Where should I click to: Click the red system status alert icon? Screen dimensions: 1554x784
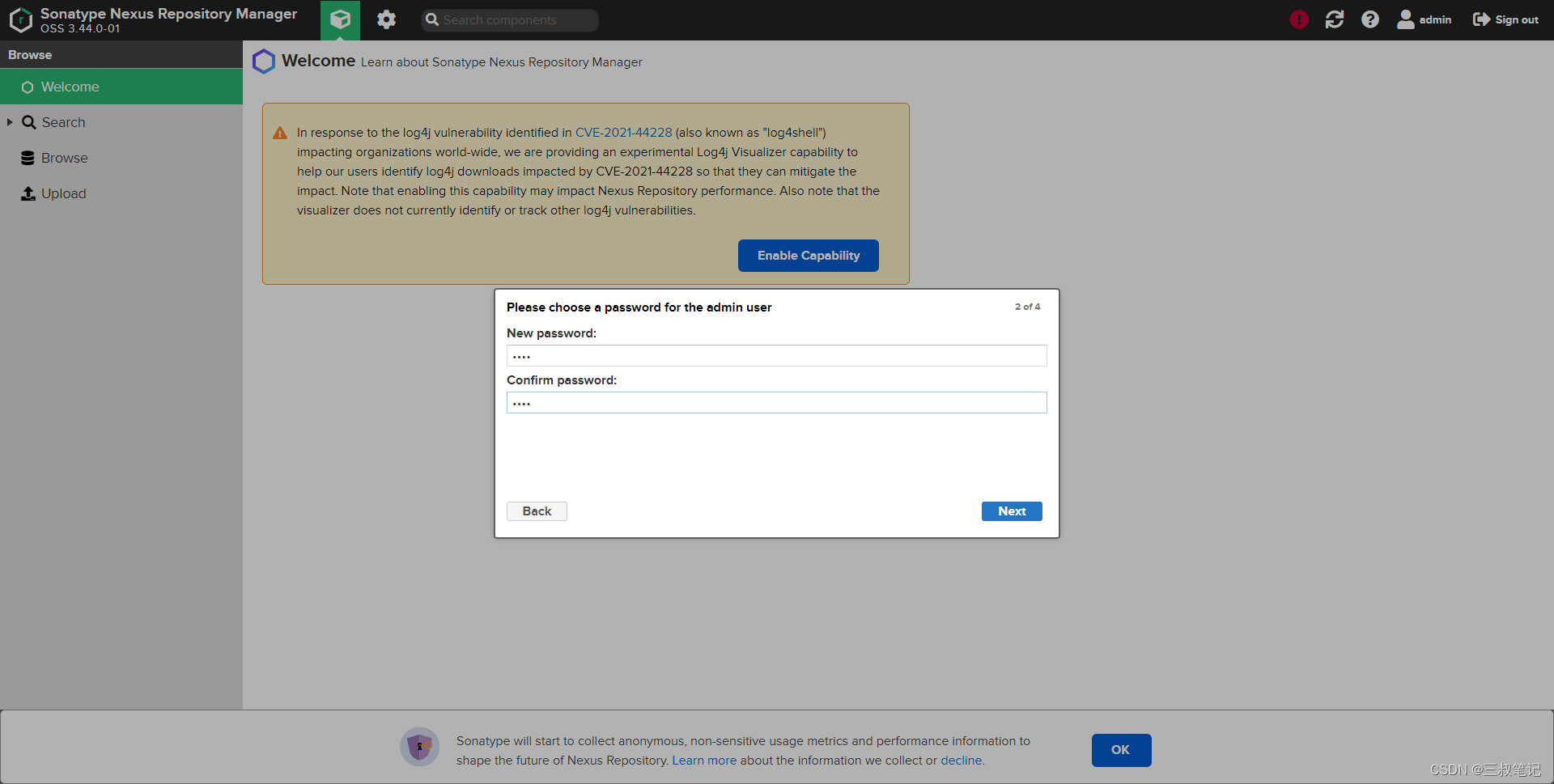(x=1299, y=19)
